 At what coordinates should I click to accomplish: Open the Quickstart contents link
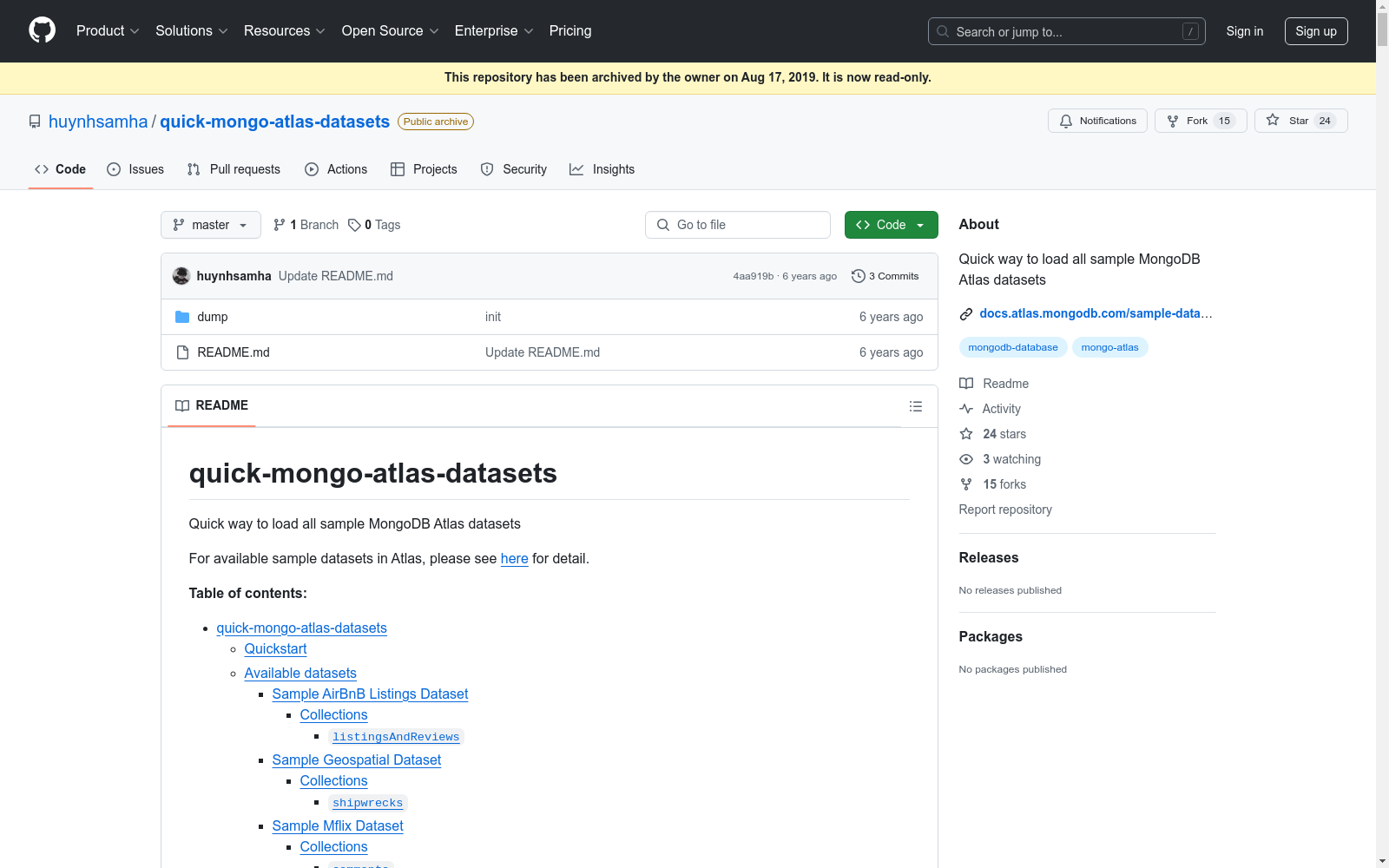275,649
